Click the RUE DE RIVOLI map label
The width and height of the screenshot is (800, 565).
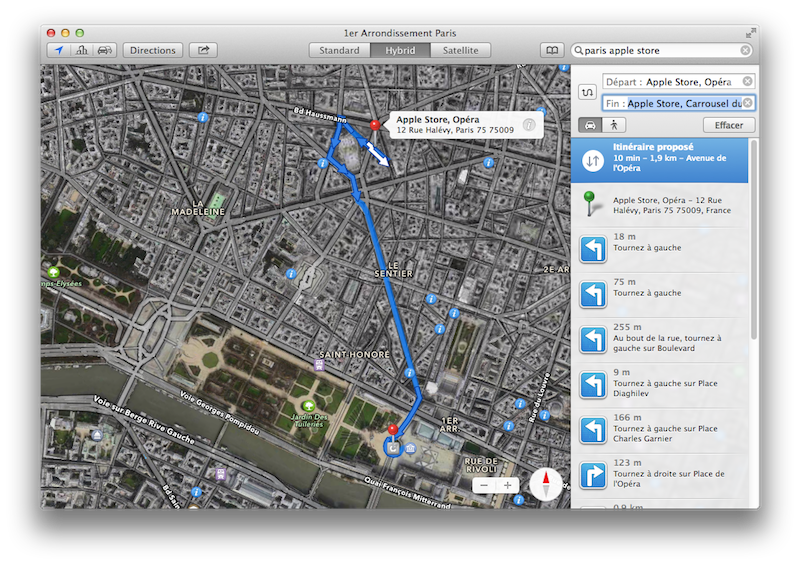pyautogui.click(x=481, y=465)
